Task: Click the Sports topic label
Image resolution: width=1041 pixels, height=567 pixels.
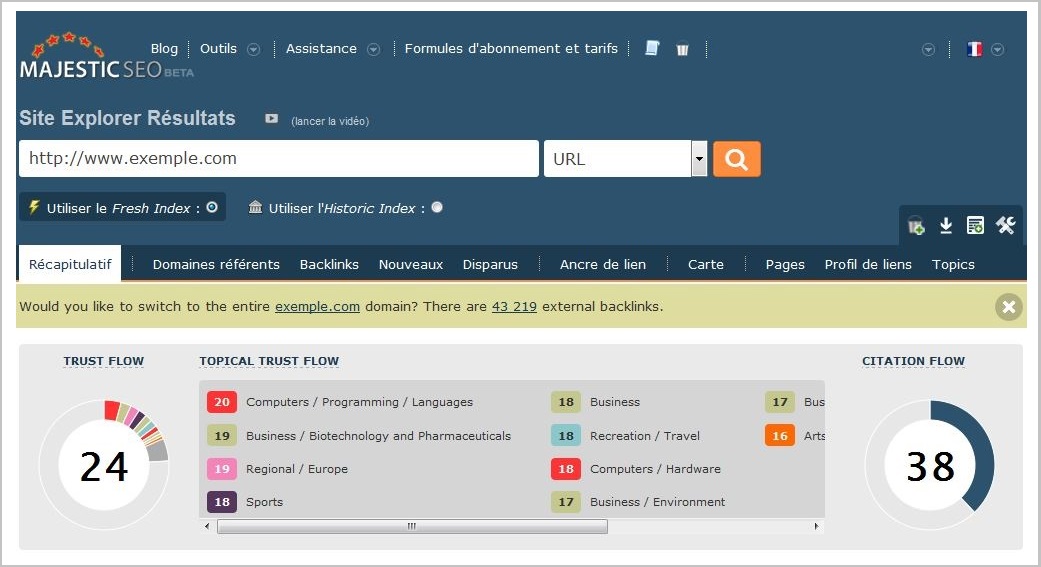Action: coord(264,502)
